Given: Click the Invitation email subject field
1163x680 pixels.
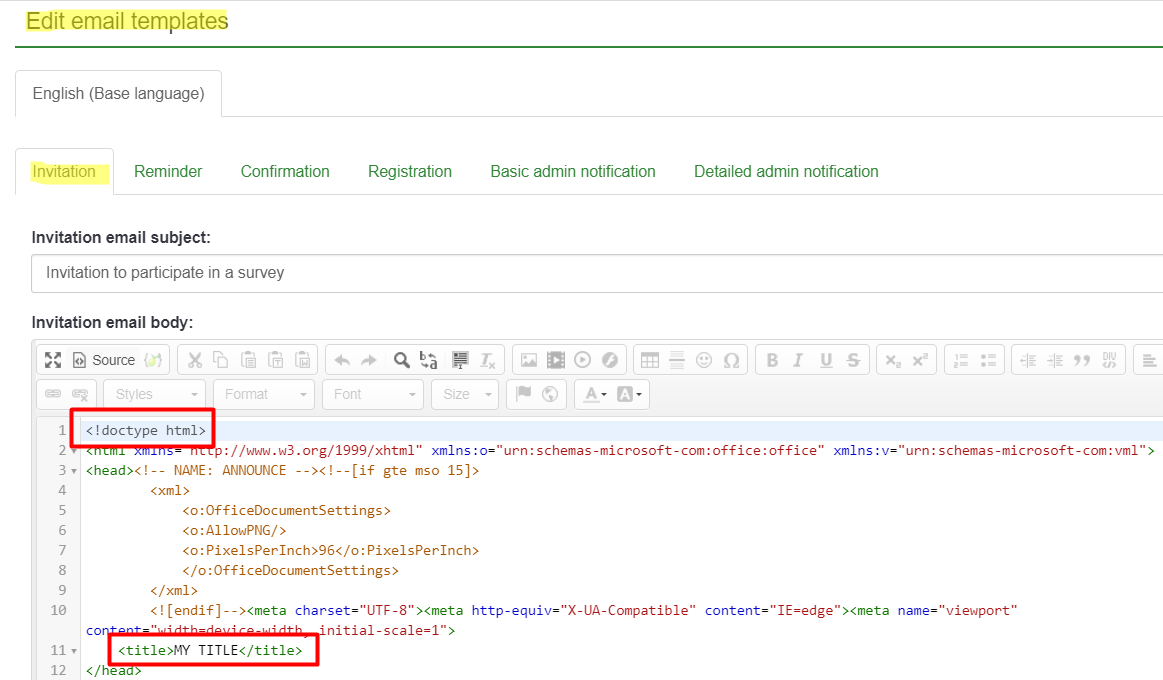Looking at the screenshot, I should tap(596, 273).
